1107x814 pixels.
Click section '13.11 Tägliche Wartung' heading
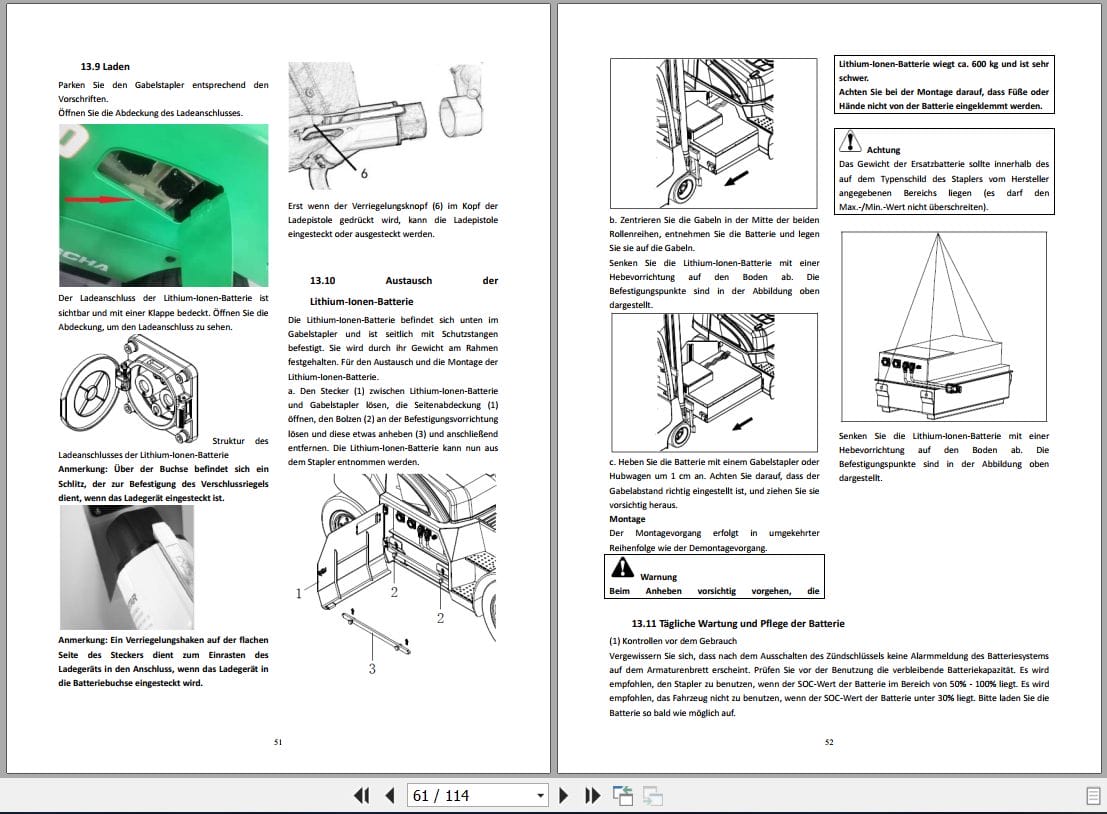pos(737,623)
